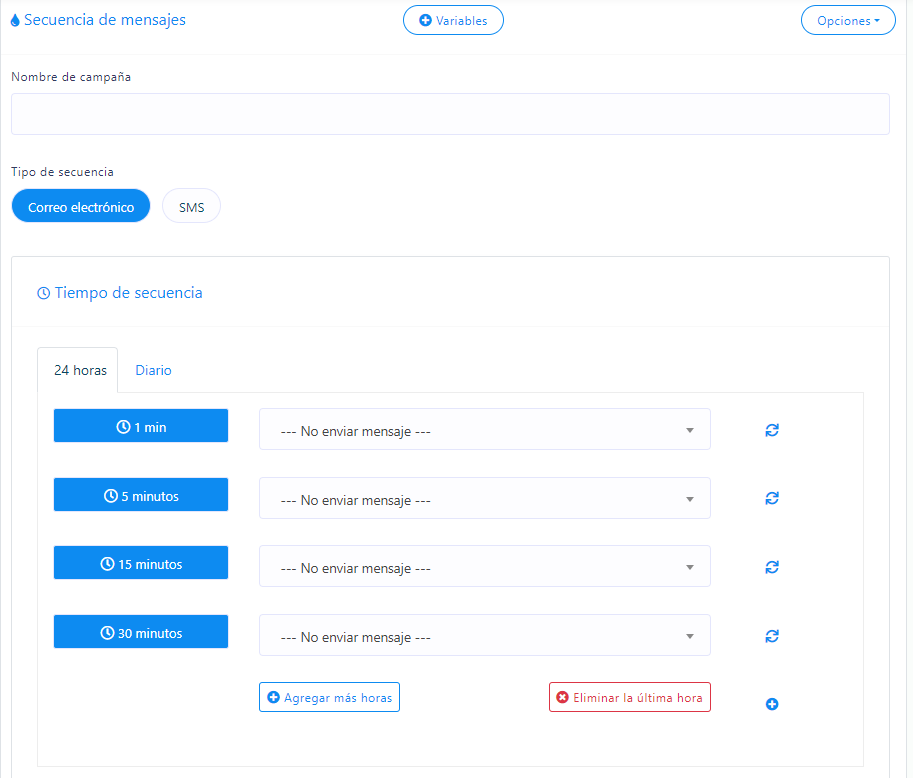Switch to the Diario tab
The height and width of the screenshot is (778, 913).
click(153, 370)
